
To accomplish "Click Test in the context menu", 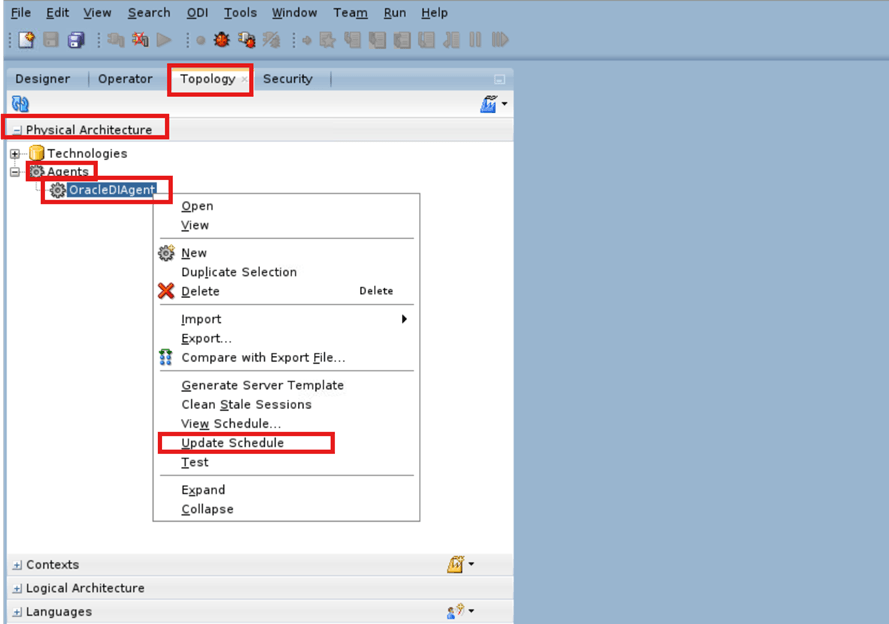I will 193,462.
